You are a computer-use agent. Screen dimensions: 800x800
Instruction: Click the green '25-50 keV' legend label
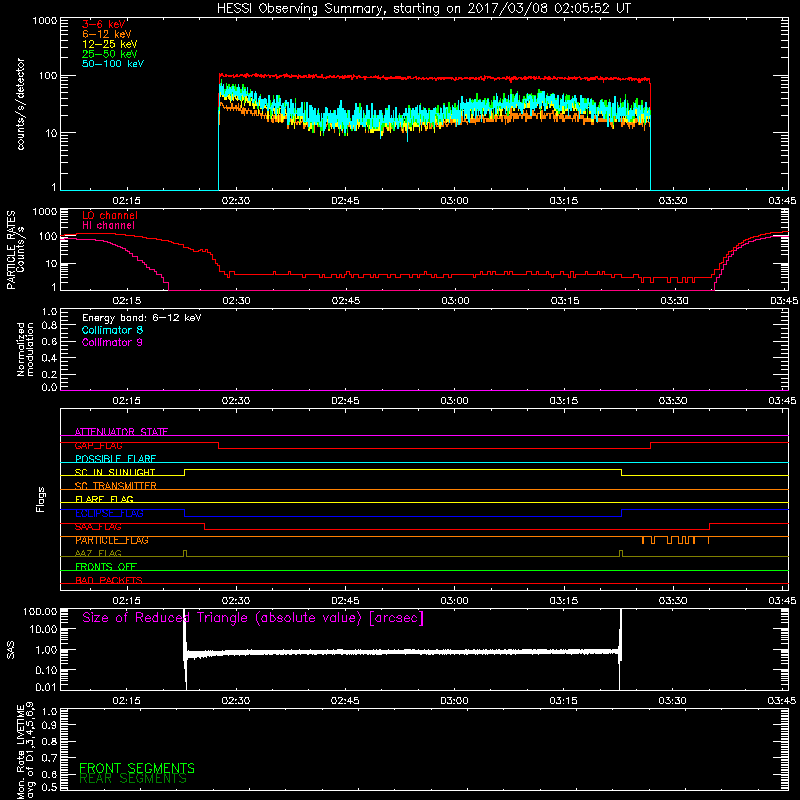[x=110, y=54]
